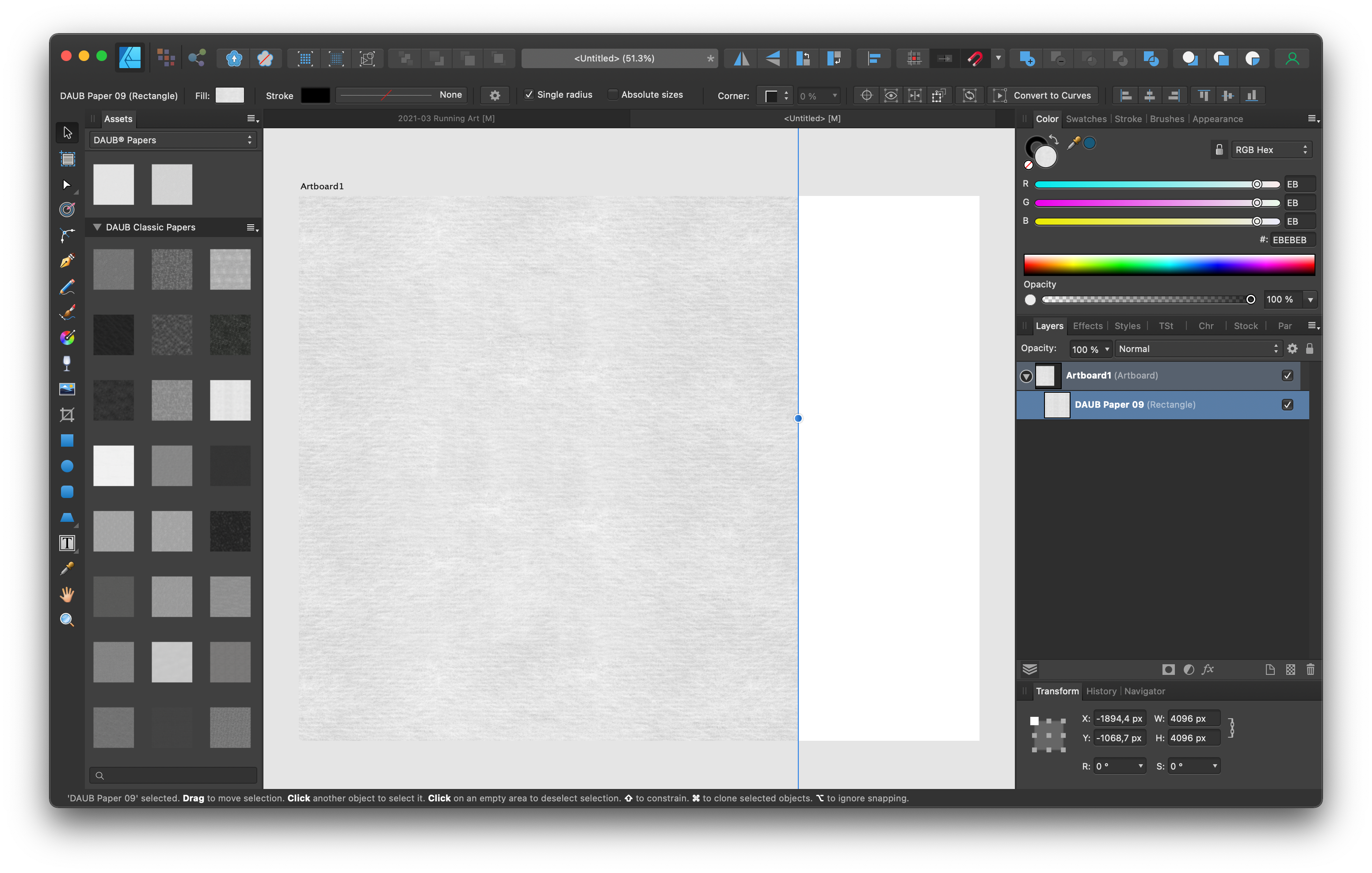Image resolution: width=1372 pixels, height=873 pixels.
Task: Choose the Zoom tool magnifier
Action: click(67, 620)
